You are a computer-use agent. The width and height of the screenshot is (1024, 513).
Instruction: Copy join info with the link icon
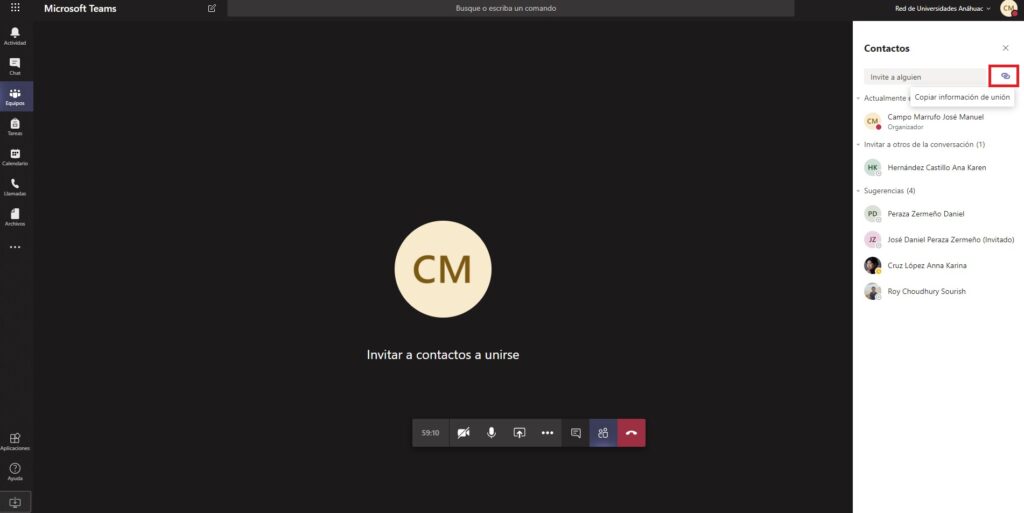pyautogui.click(x=1005, y=76)
